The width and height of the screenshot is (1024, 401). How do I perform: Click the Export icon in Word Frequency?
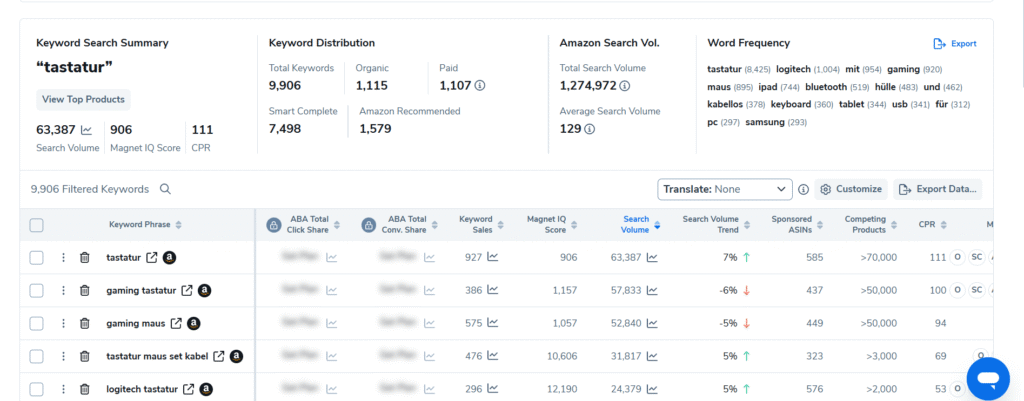(940, 44)
